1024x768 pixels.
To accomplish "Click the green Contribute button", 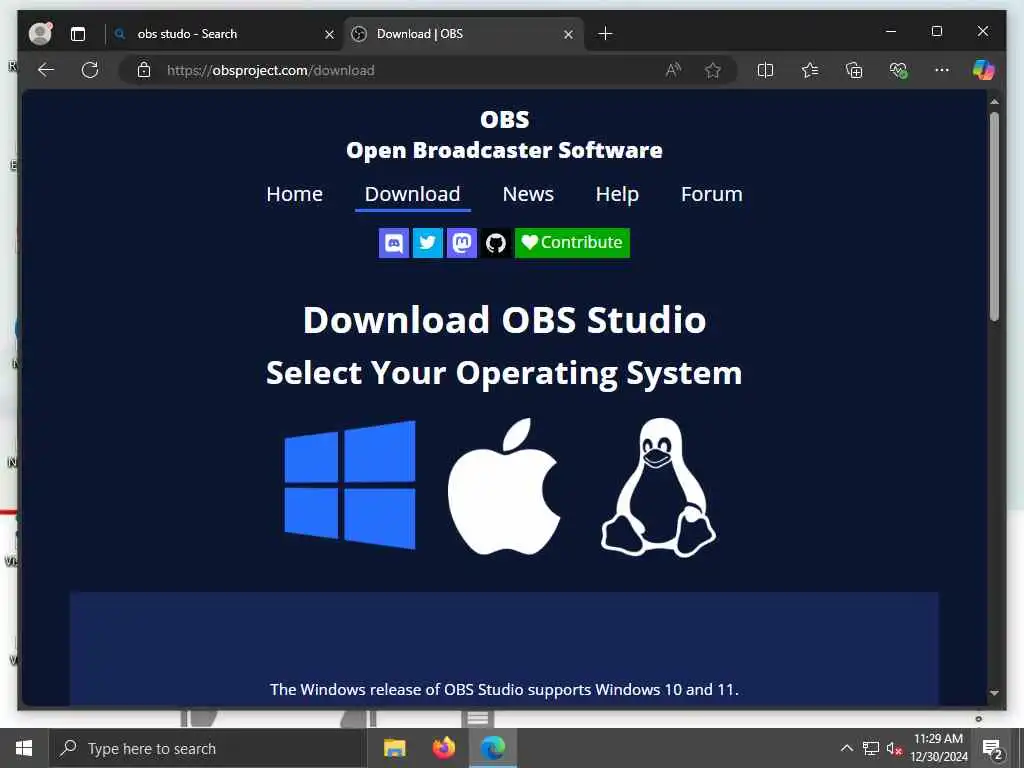I will (572, 243).
